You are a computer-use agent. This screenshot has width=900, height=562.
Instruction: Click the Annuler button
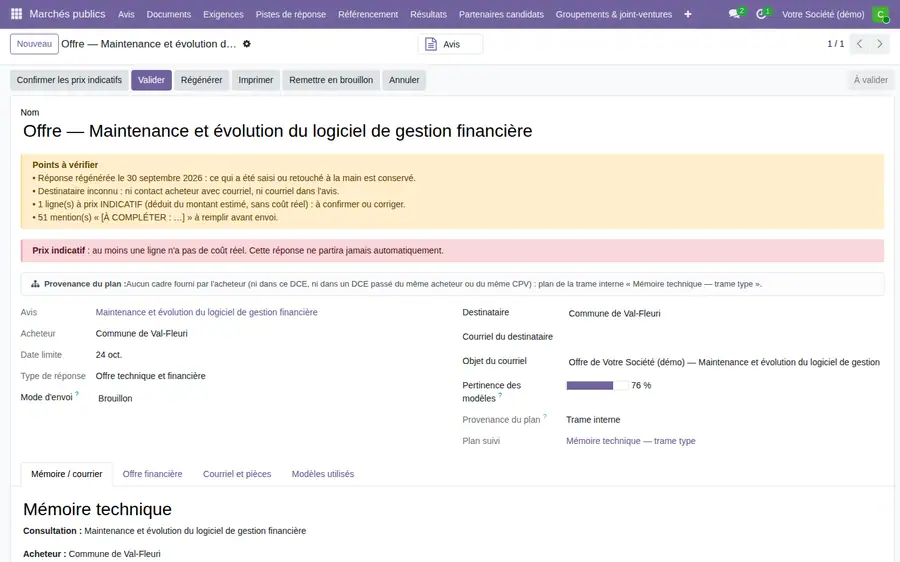404,80
